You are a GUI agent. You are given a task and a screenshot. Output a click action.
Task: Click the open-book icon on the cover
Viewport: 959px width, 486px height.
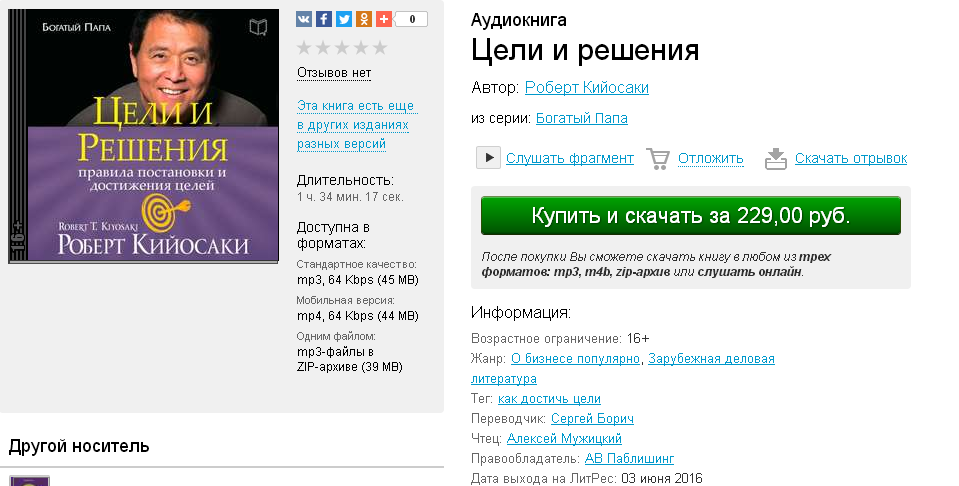click(258, 27)
